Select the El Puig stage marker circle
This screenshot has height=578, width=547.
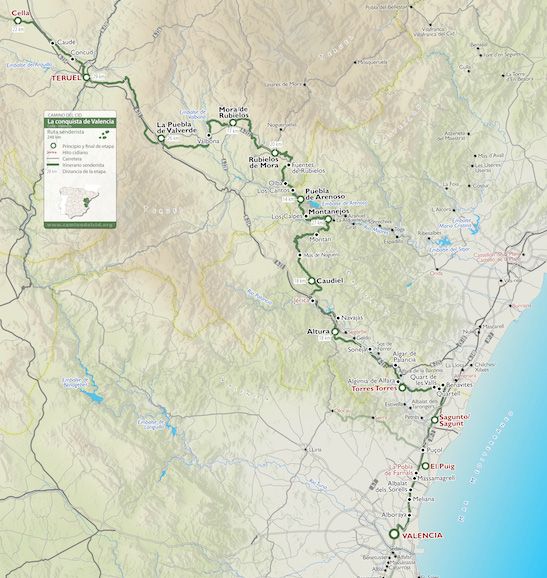(425, 466)
